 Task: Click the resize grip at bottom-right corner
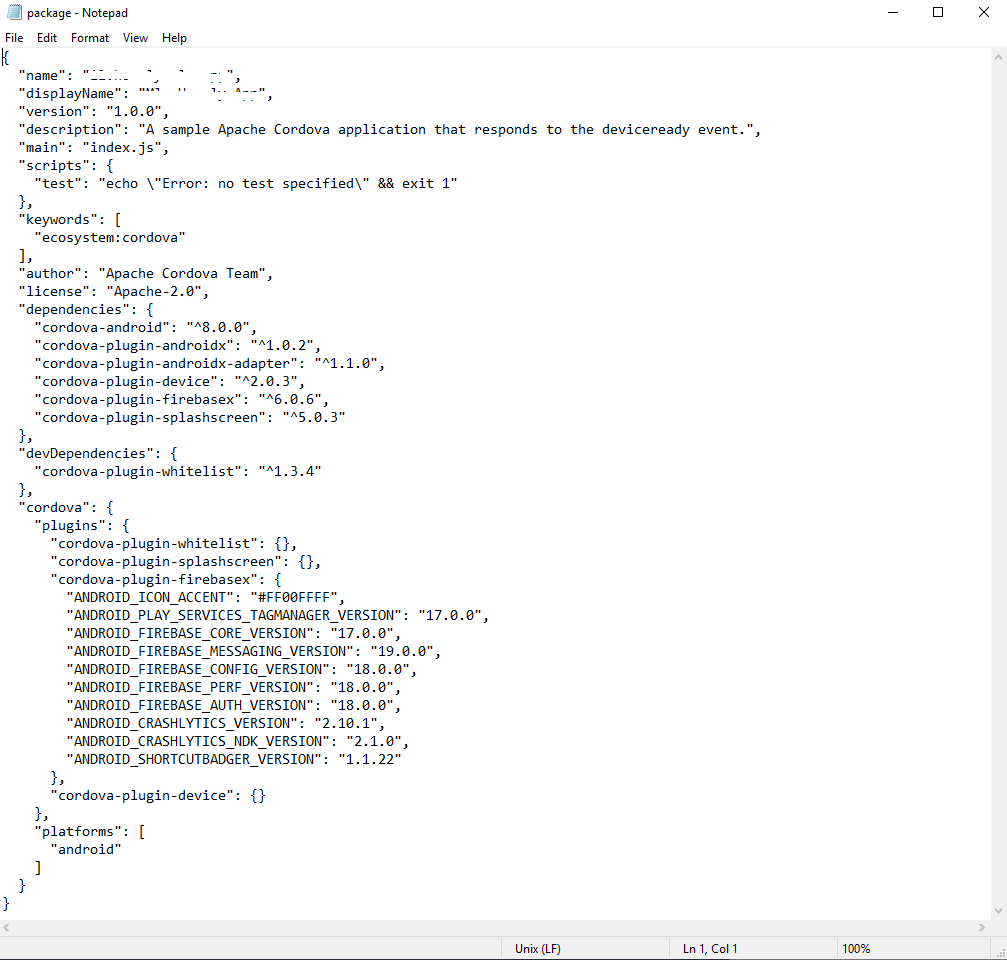pyautogui.click(x=1001, y=953)
